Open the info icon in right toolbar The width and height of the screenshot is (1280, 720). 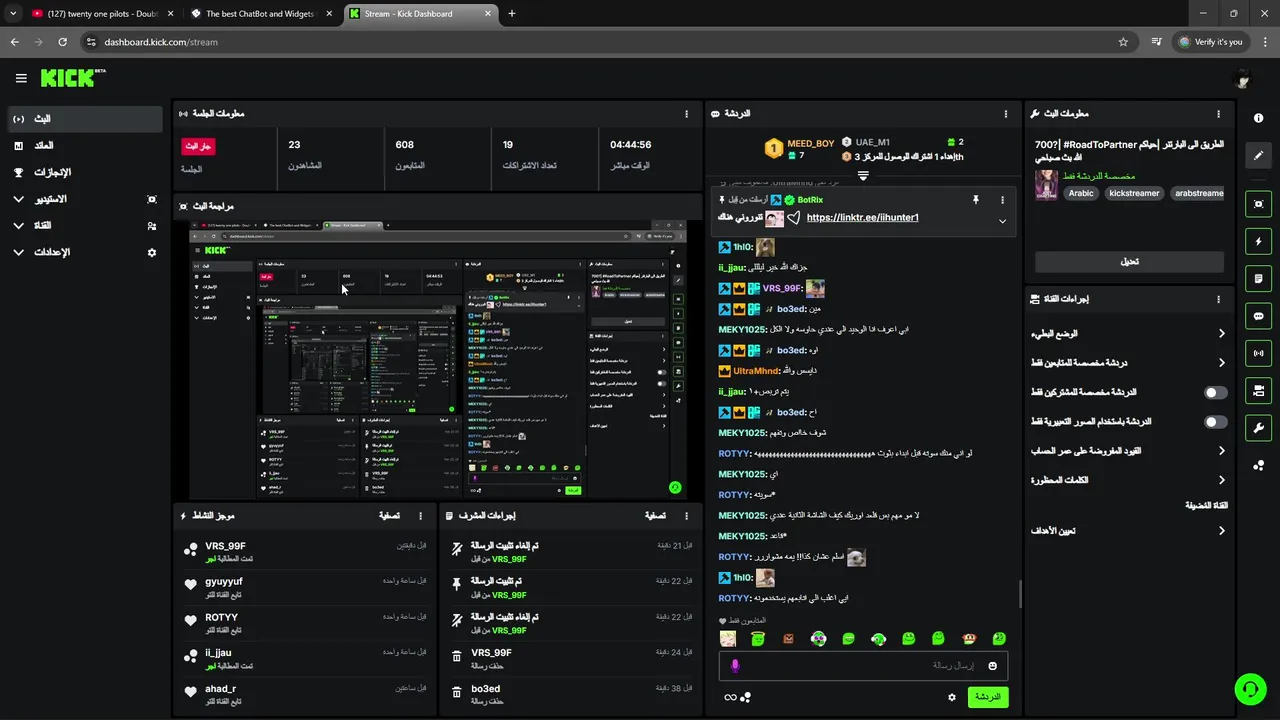(x=1258, y=118)
